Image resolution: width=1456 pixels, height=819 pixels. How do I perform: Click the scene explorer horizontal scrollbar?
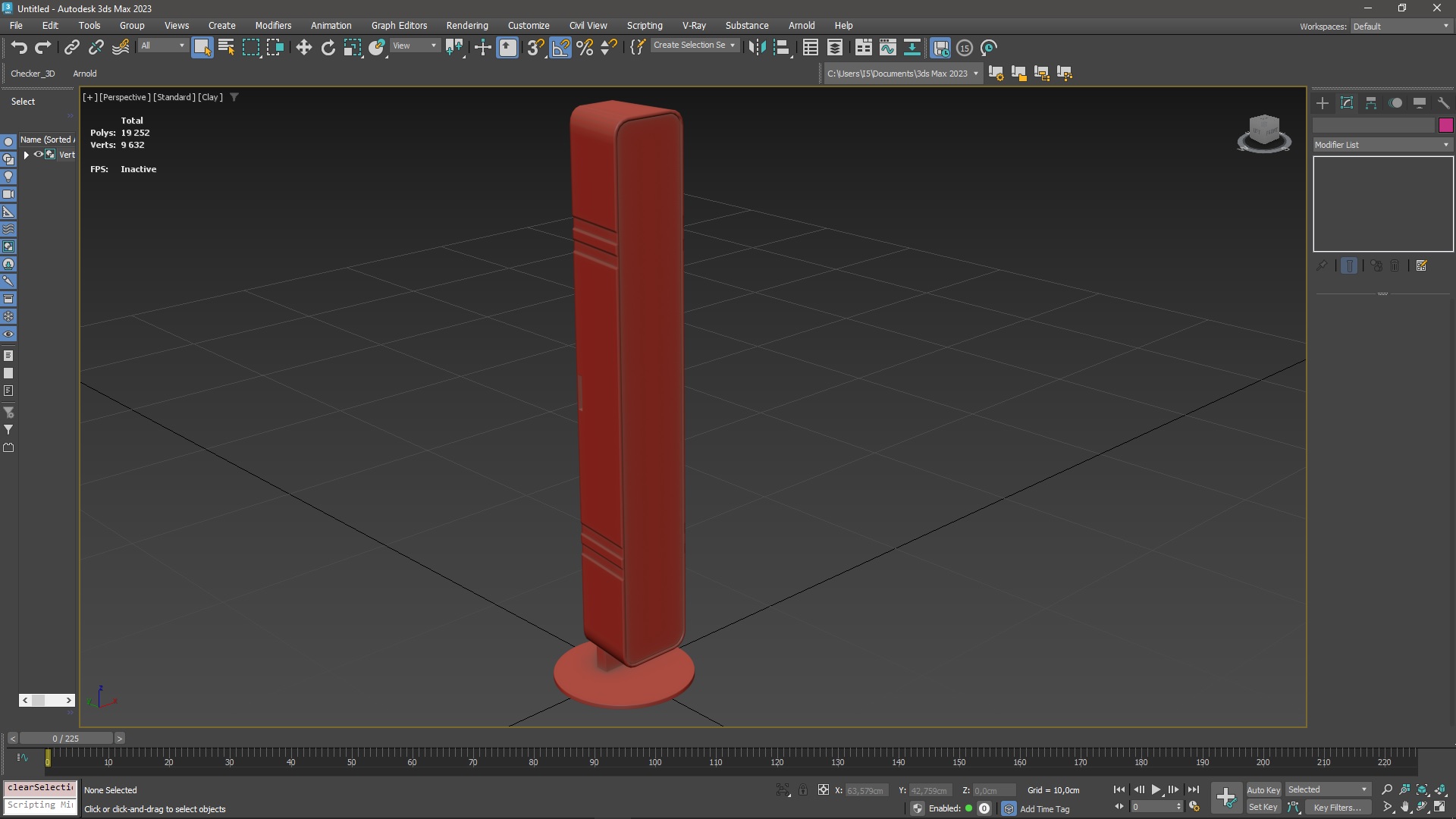coord(47,700)
